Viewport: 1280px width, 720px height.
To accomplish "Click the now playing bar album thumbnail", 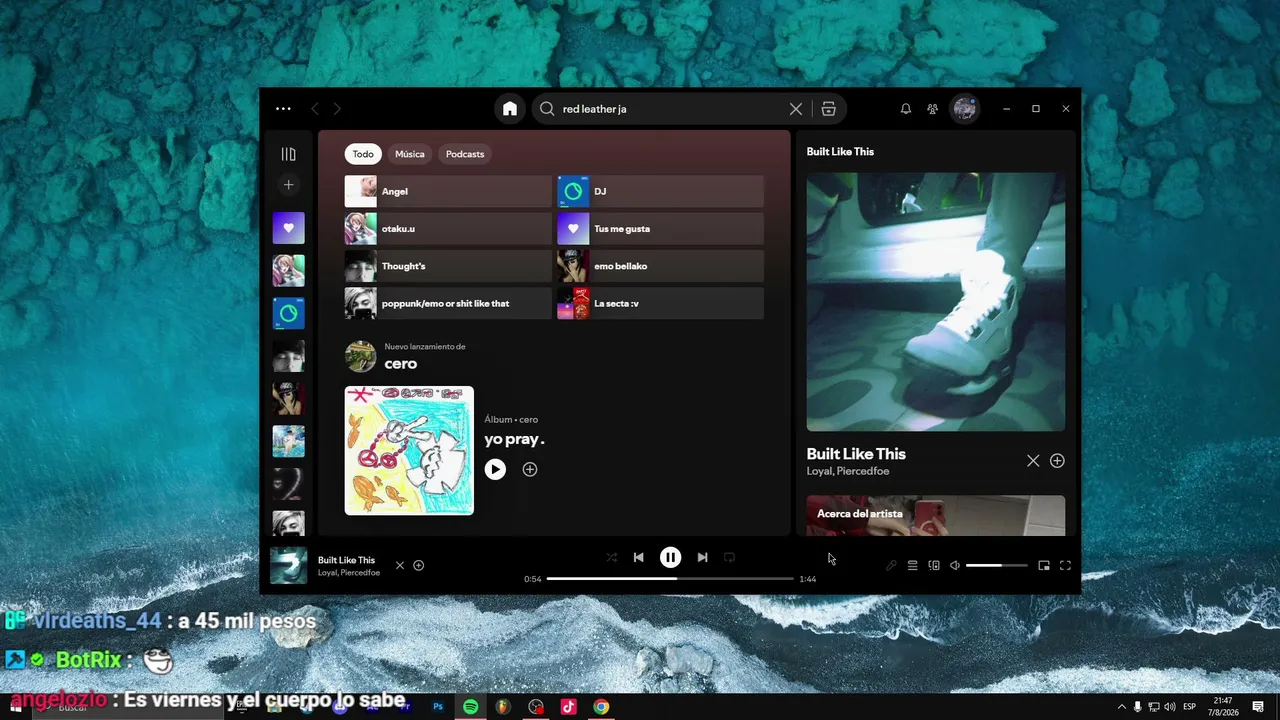I will coord(289,565).
